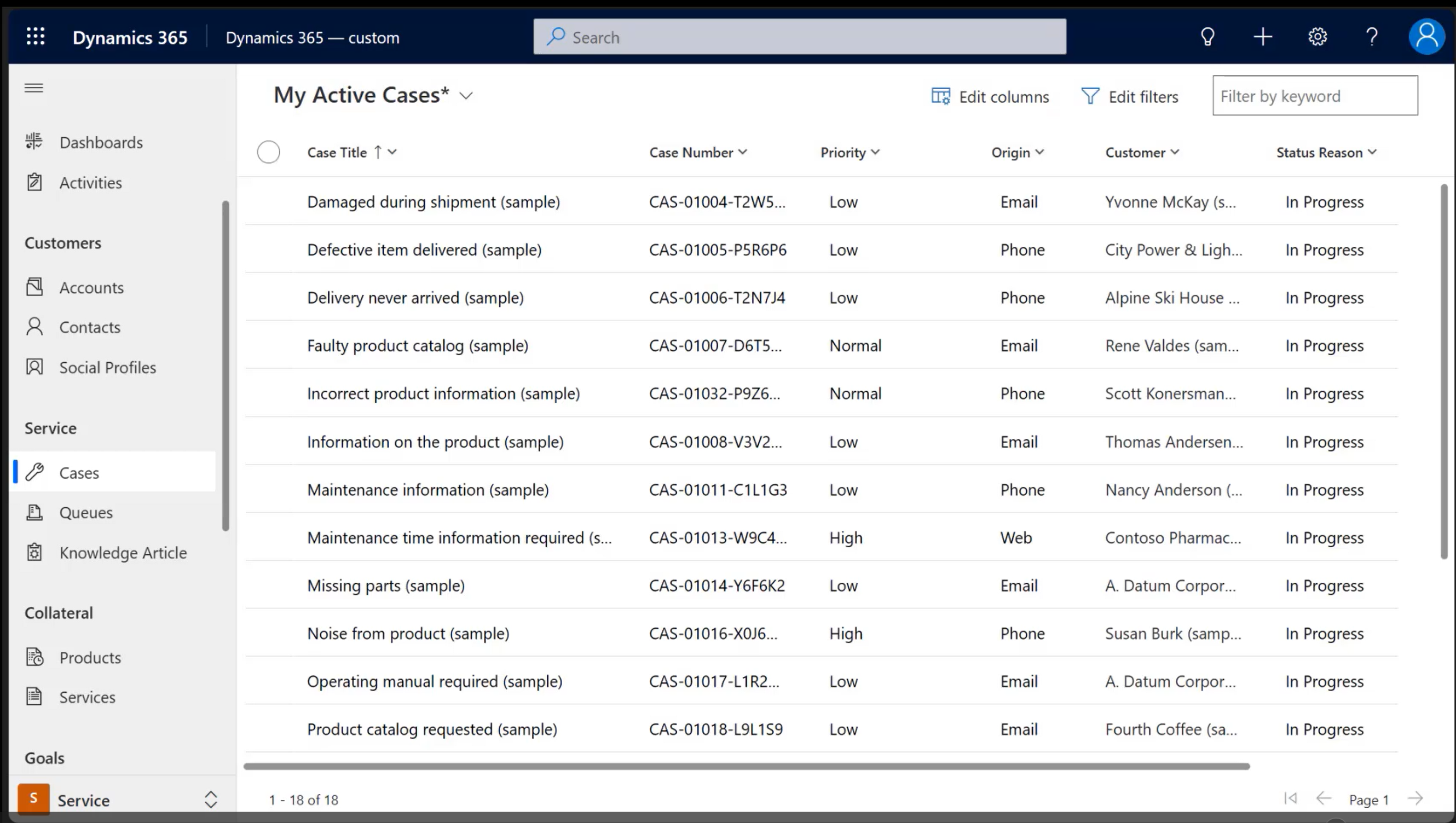Screen dimensions: 1456x823
Task: Navigate to Queues in Service section
Action: click(x=85, y=512)
